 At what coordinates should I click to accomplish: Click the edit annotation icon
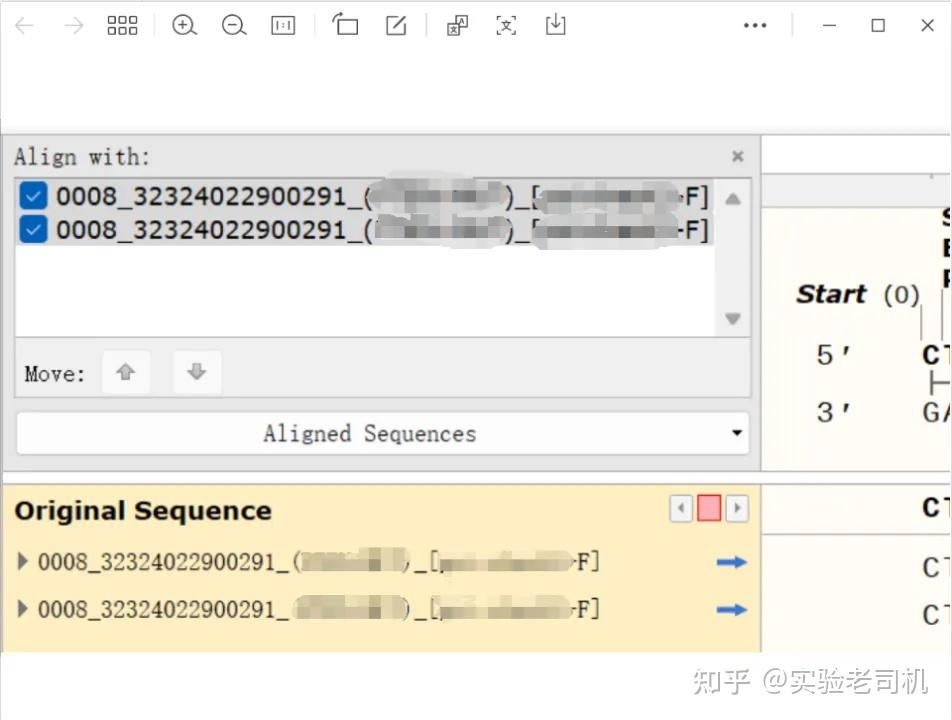[395, 25]
